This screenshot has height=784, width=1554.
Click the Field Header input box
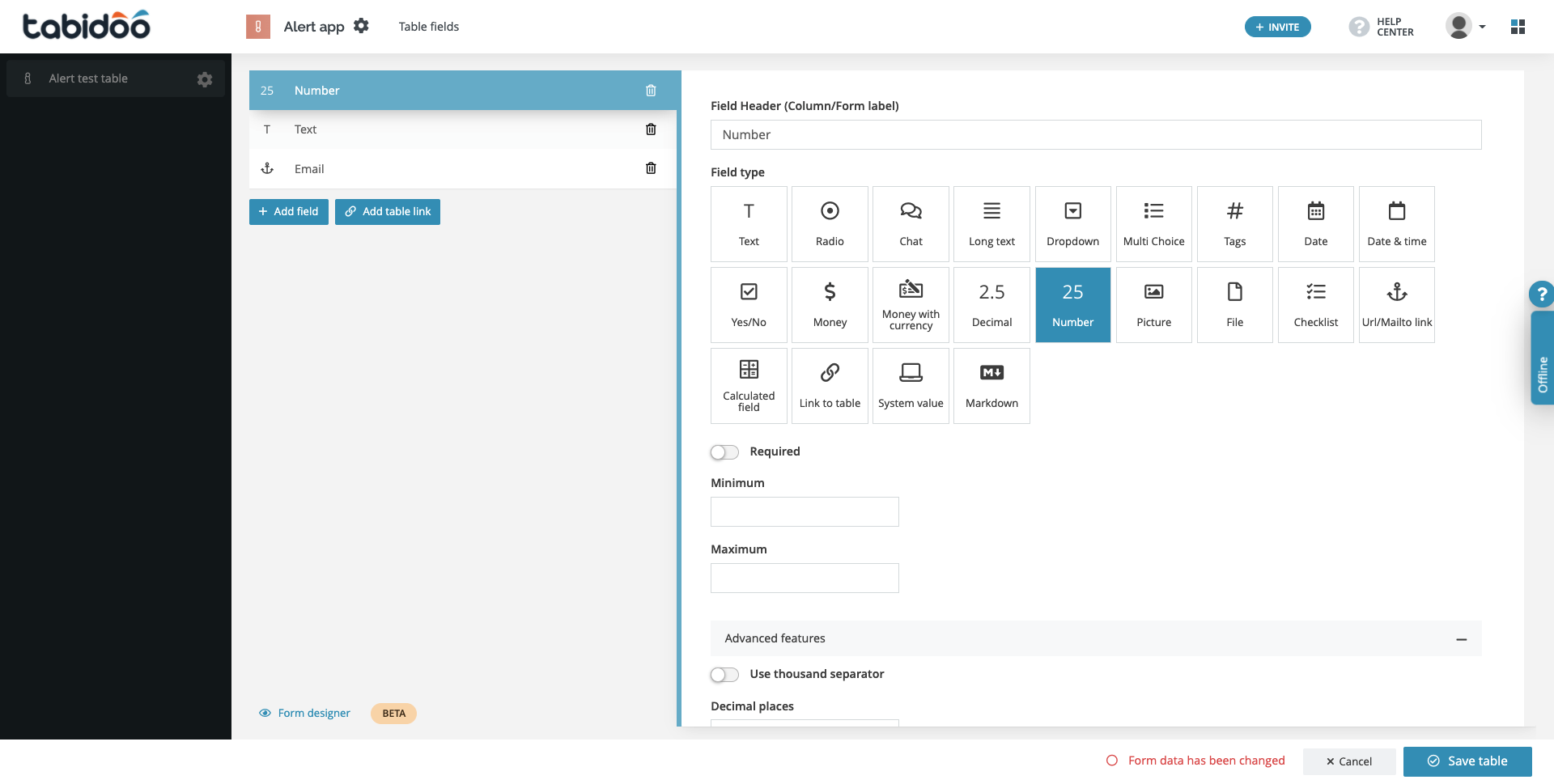1096,135
